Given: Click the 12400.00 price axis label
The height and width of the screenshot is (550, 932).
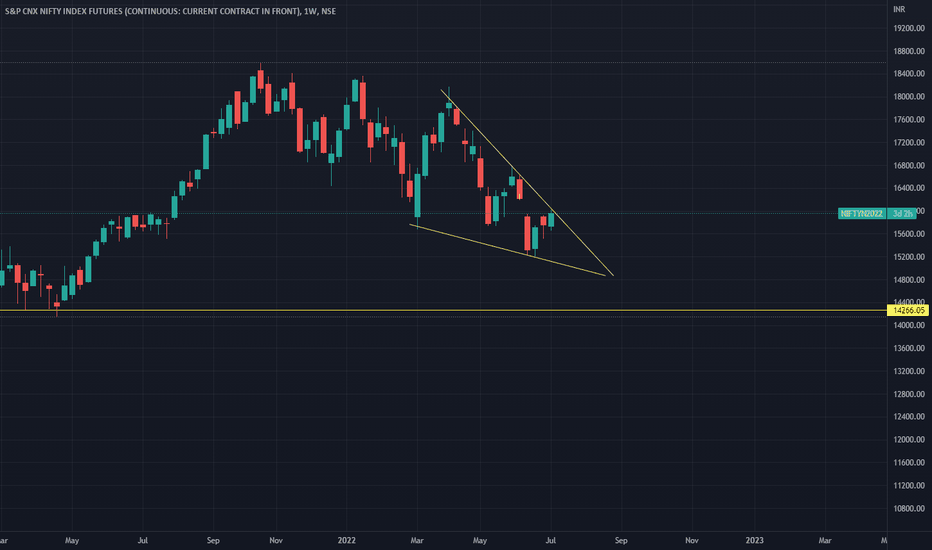Looking at the screenshot, I should point(909,417).
